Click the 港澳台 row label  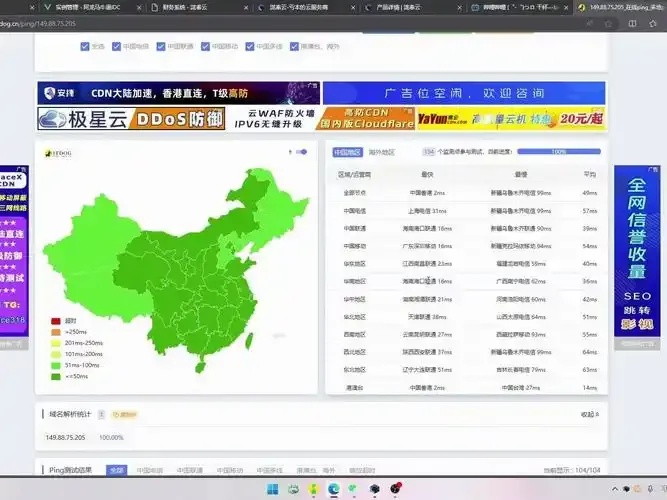tap(354, 388)
